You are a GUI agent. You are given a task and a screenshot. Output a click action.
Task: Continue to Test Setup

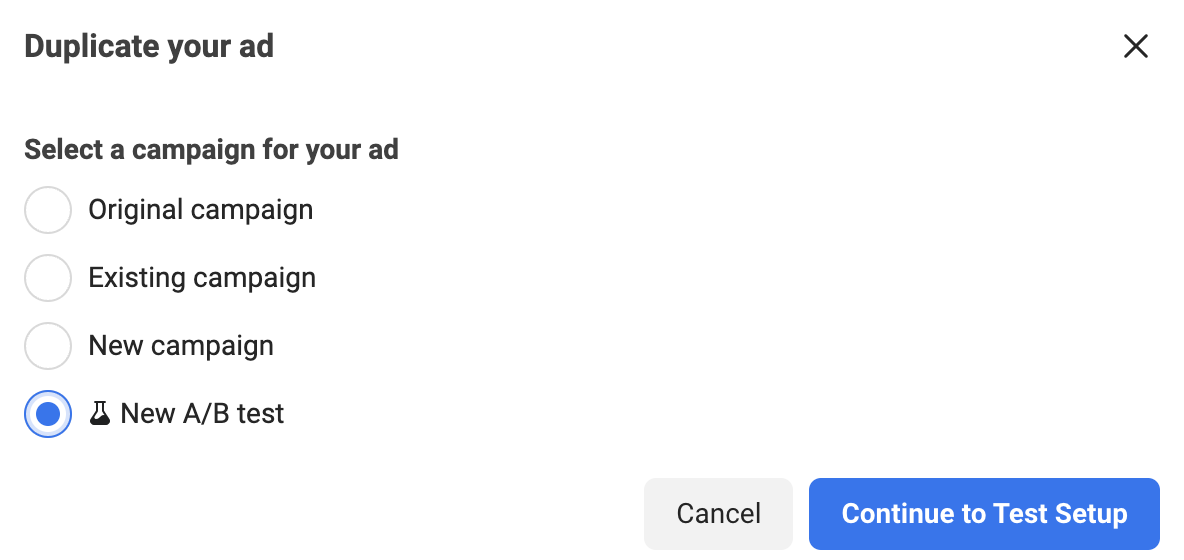(x=984, y=513)
